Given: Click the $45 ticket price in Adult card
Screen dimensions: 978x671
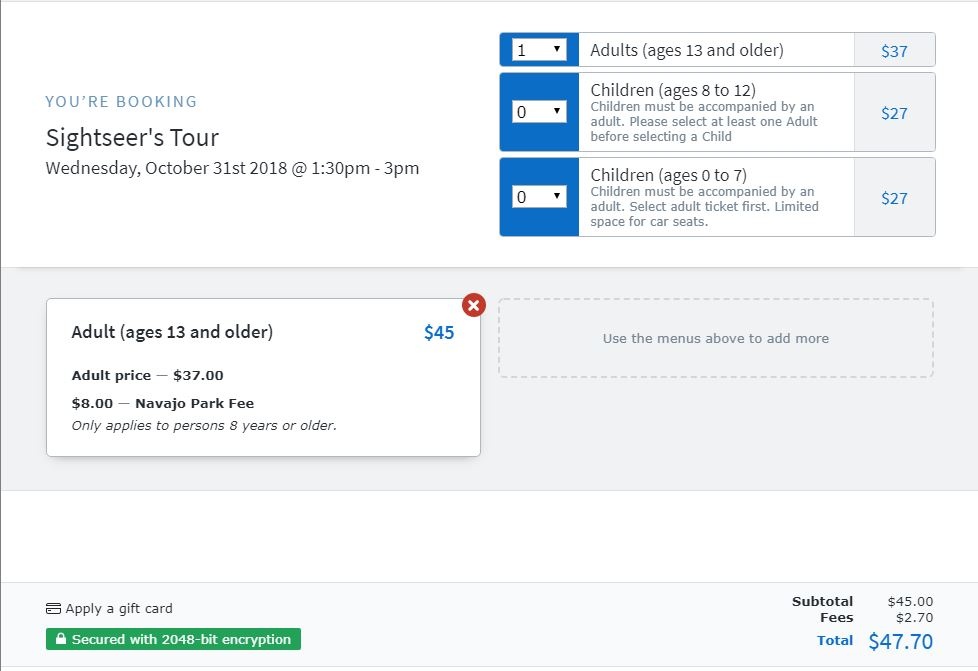Looking at the screenshot, I should tap(439, 332).
